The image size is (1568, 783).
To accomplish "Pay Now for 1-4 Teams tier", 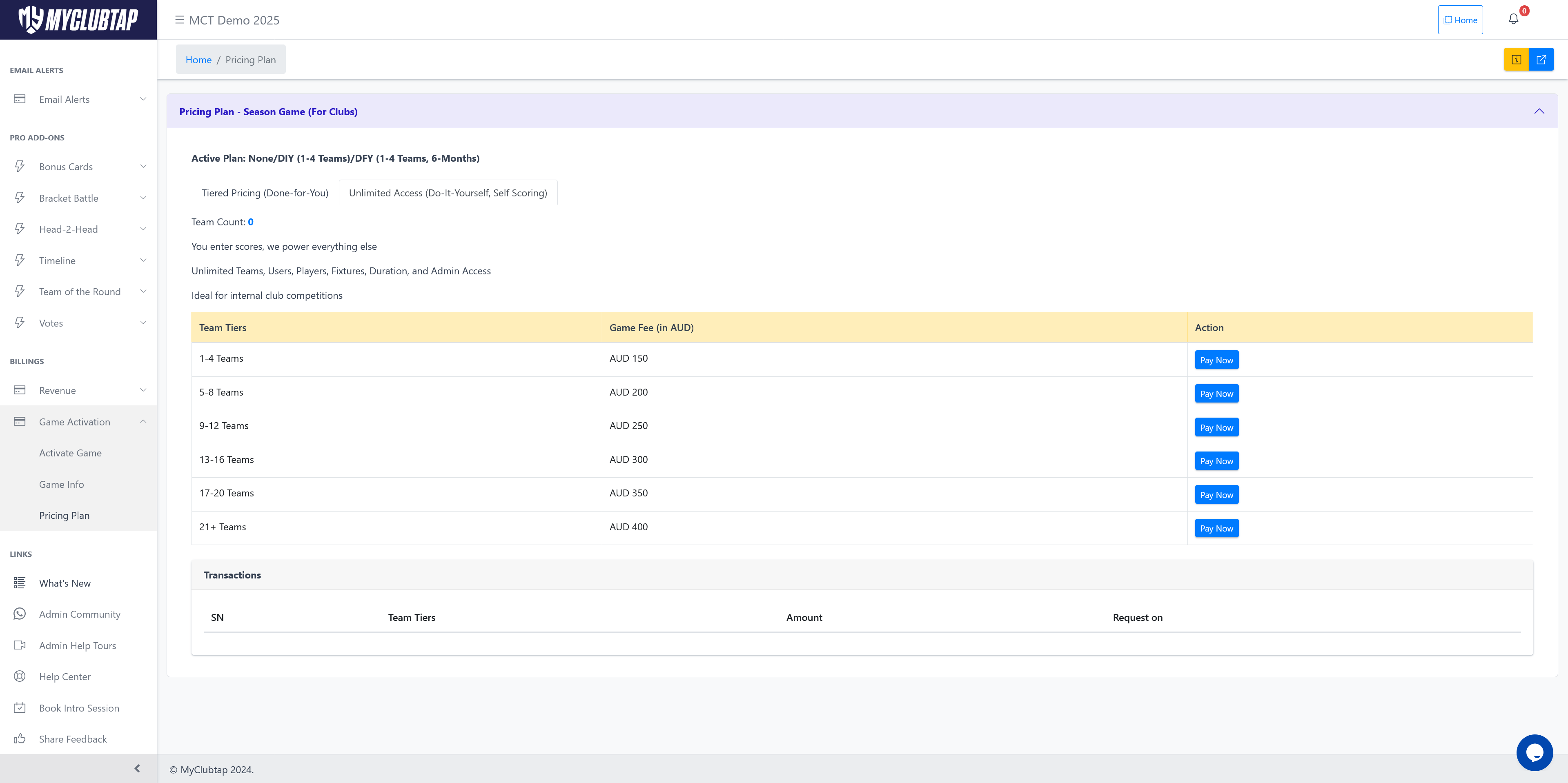I will pos(1216,360).
